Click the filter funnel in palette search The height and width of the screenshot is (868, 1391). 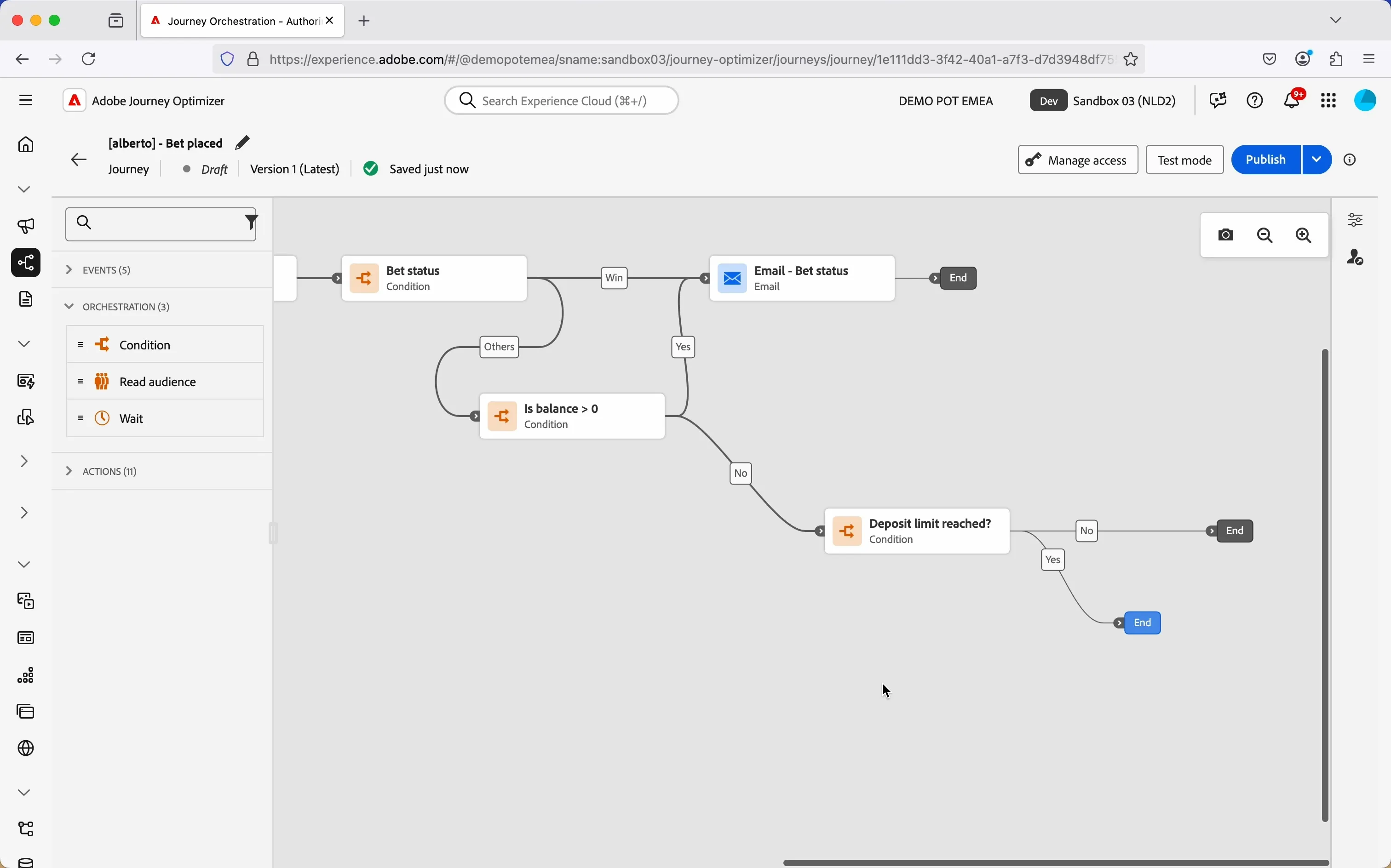(x=252, y=222)
